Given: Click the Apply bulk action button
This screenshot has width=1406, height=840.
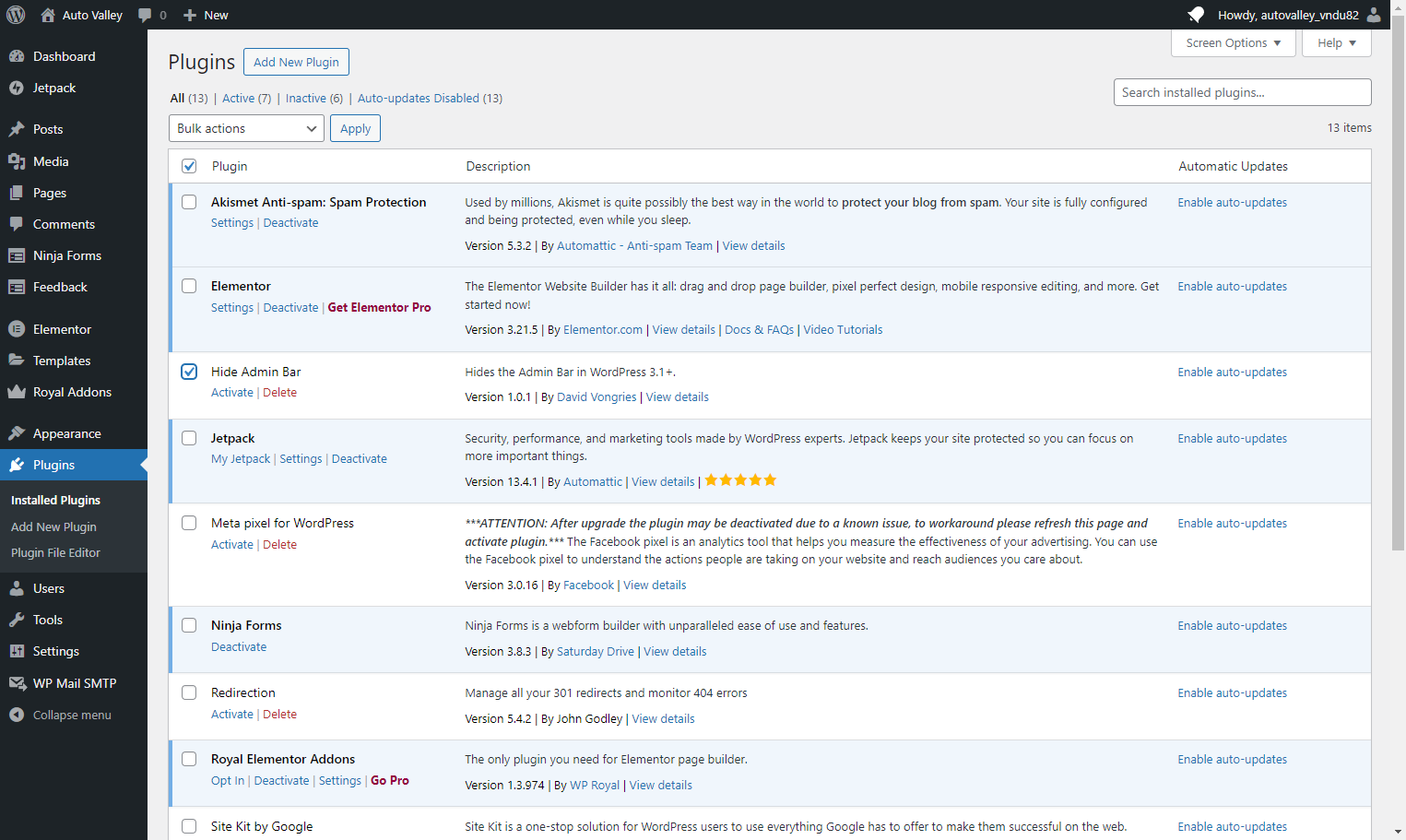Looking at the screenshot, I should click(355, 128).
